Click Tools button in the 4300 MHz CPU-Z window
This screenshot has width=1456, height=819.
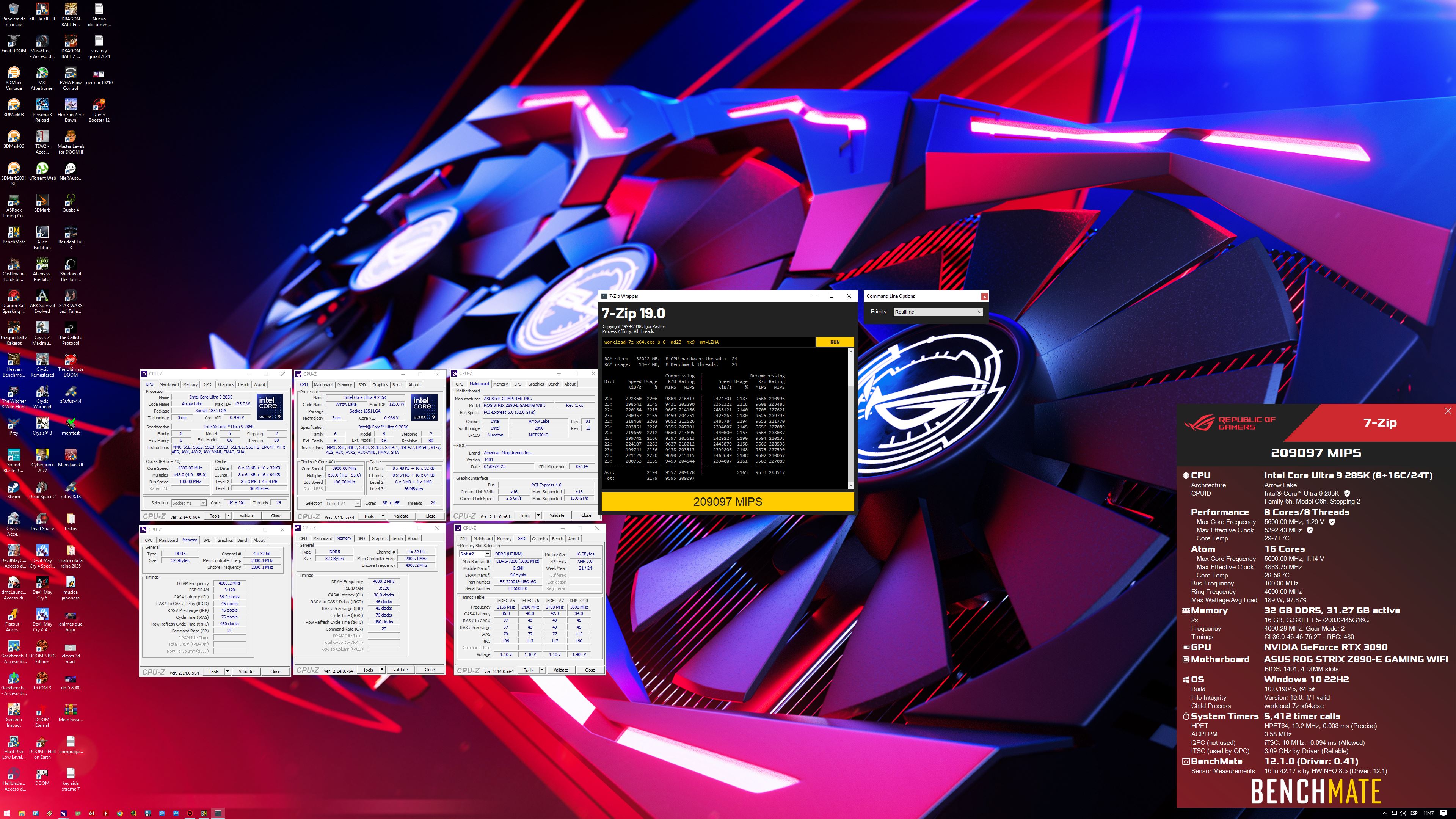click(214, 516)
